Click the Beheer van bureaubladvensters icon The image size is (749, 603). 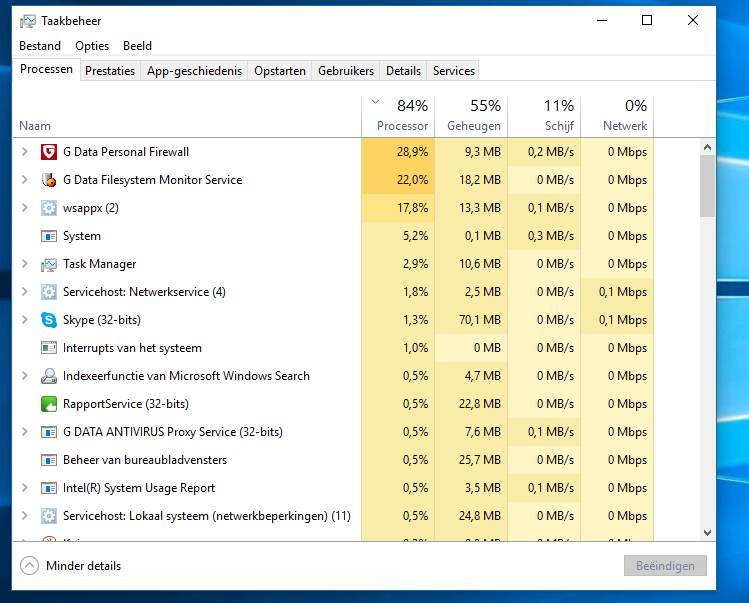[x=49, y=460]
